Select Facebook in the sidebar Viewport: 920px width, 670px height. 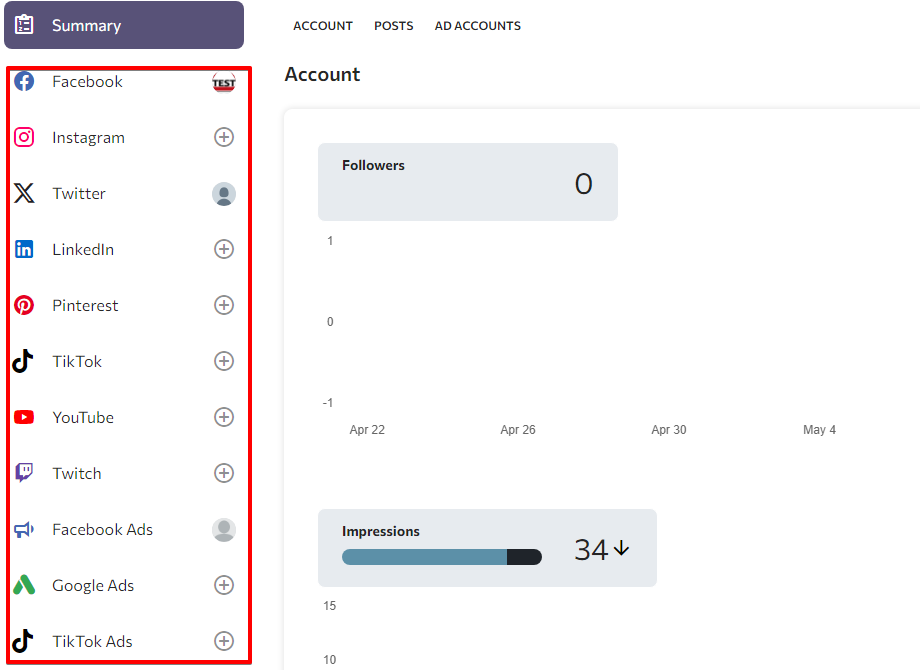tap(87, 82)
